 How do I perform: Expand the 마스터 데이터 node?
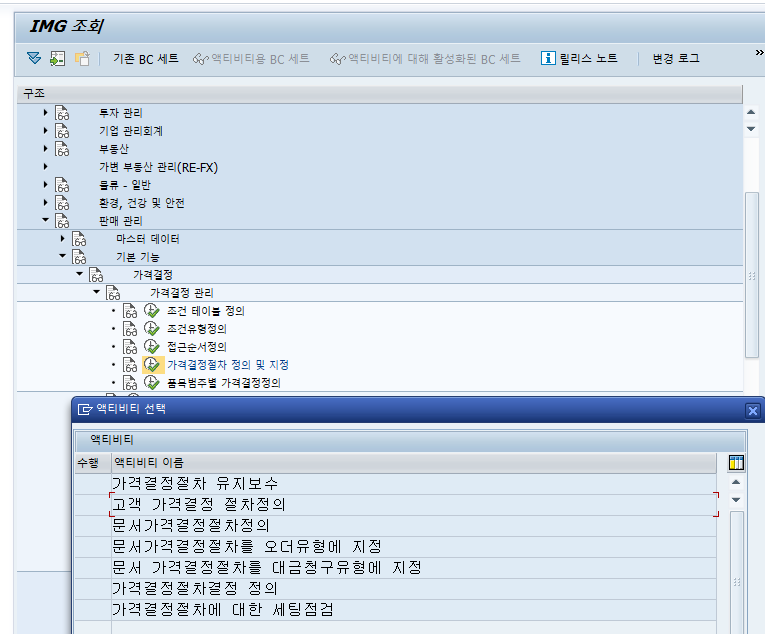[62, 239]
